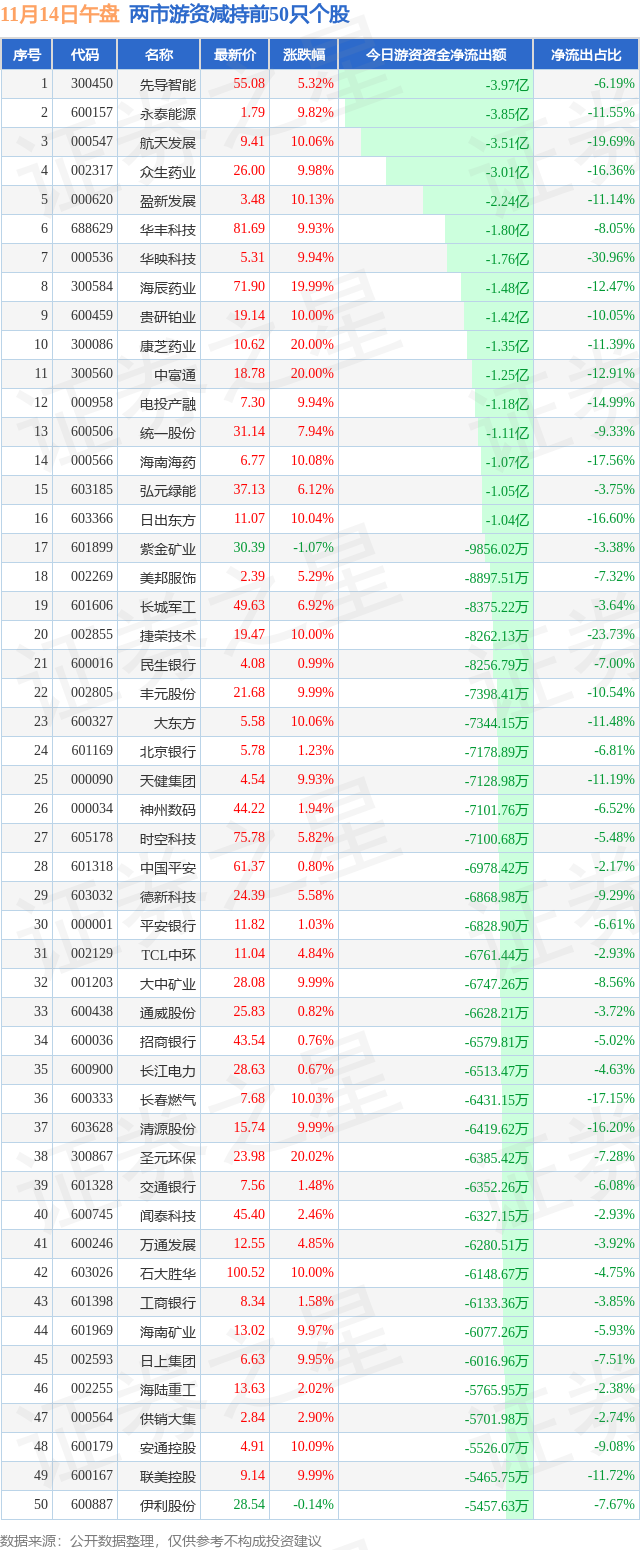Select stock name 招商银行
Image resolution: width=640 pixels, height=1550 pixels.
168,1041
